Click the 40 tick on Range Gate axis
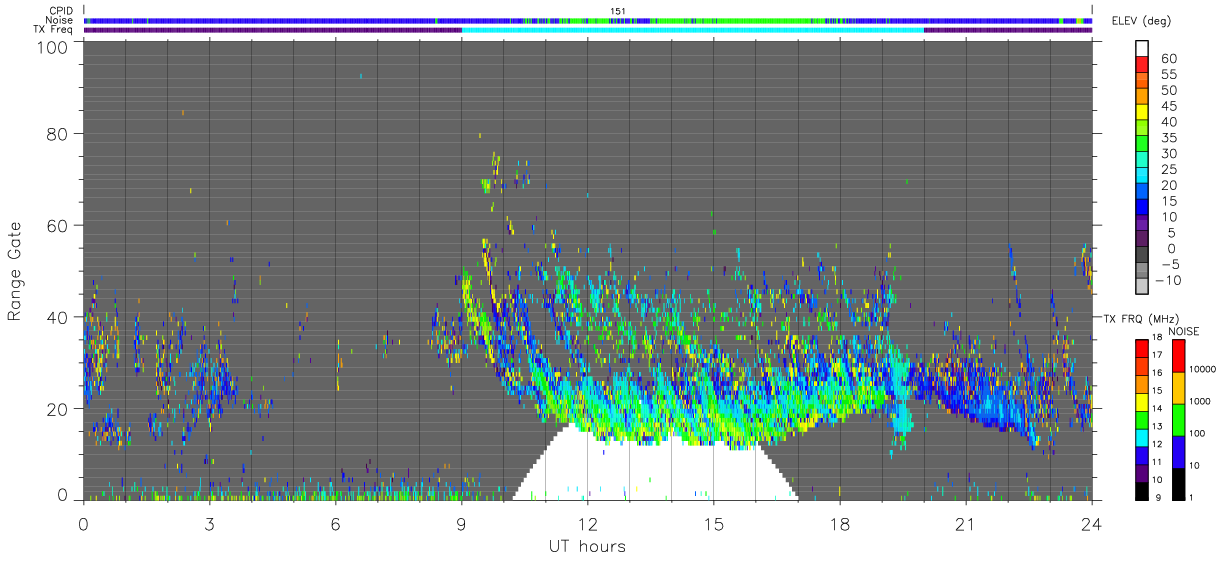Image resolution: width=1228 pixels, height=567 pixels. click(57, 317)
